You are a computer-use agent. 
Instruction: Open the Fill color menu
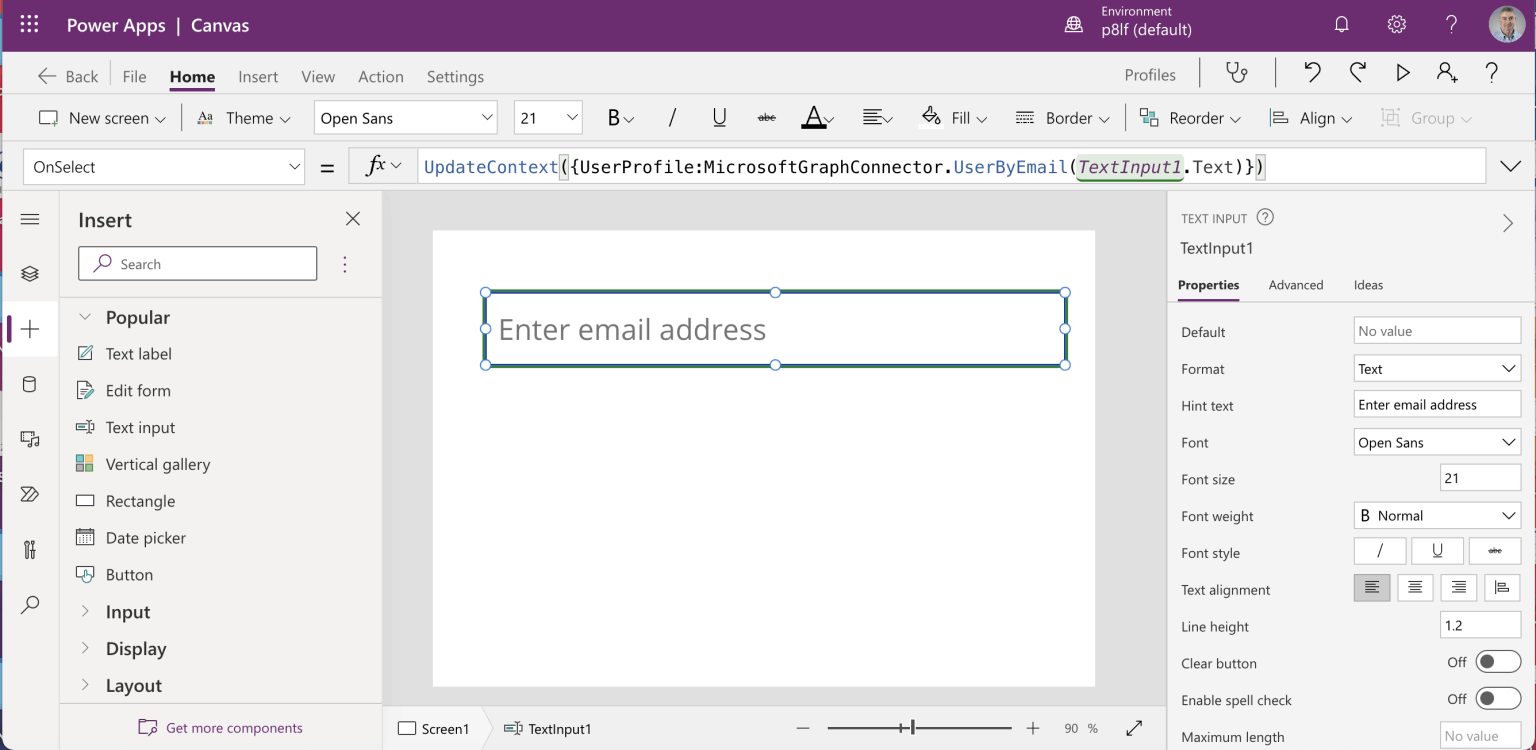coord(954,118)
